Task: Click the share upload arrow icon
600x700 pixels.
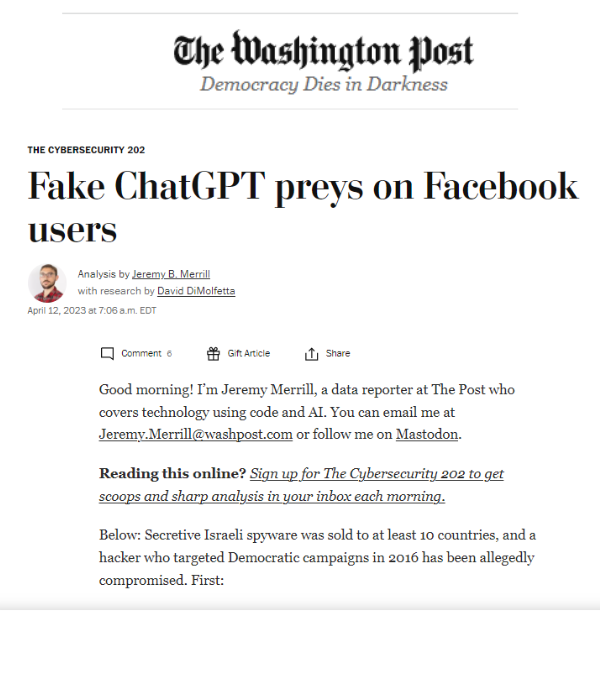Action: point(312,354)
